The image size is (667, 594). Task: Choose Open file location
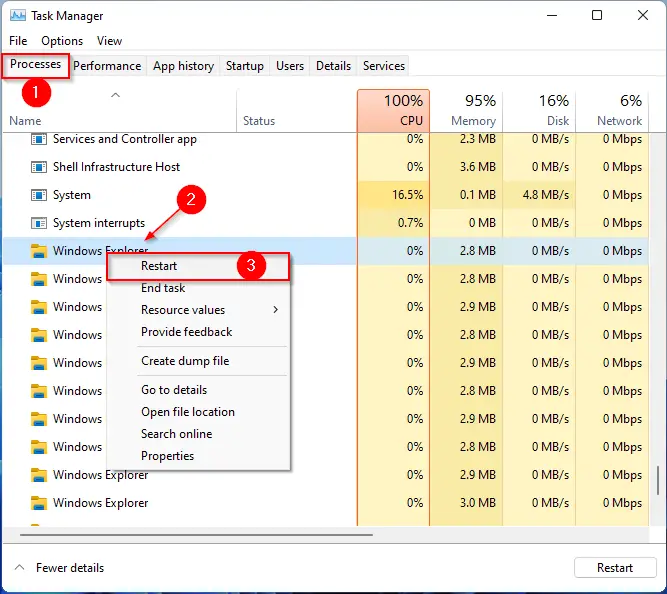[198, 412]
